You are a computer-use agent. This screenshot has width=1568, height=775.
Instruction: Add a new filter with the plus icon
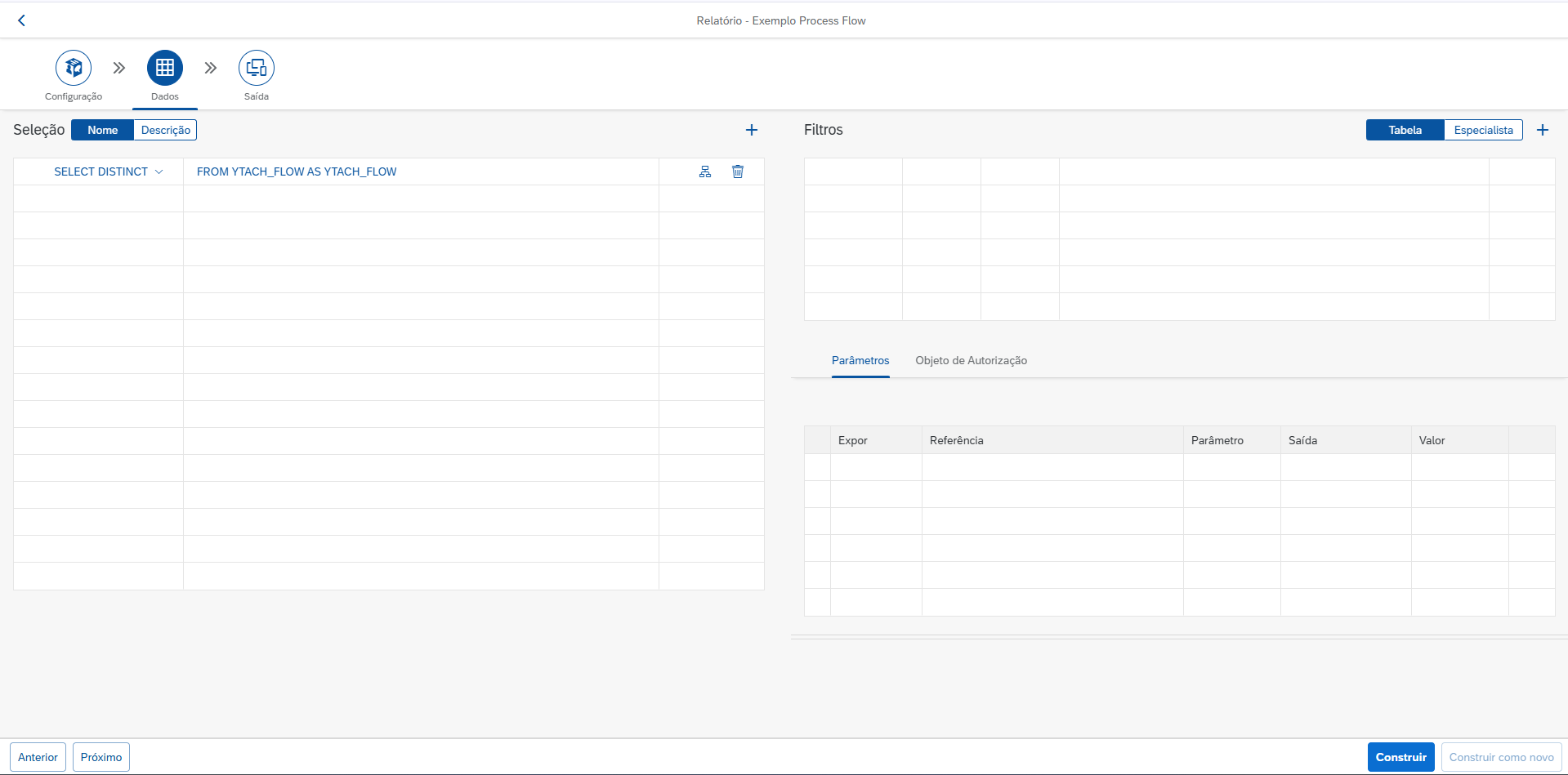tap(1543, 130)
